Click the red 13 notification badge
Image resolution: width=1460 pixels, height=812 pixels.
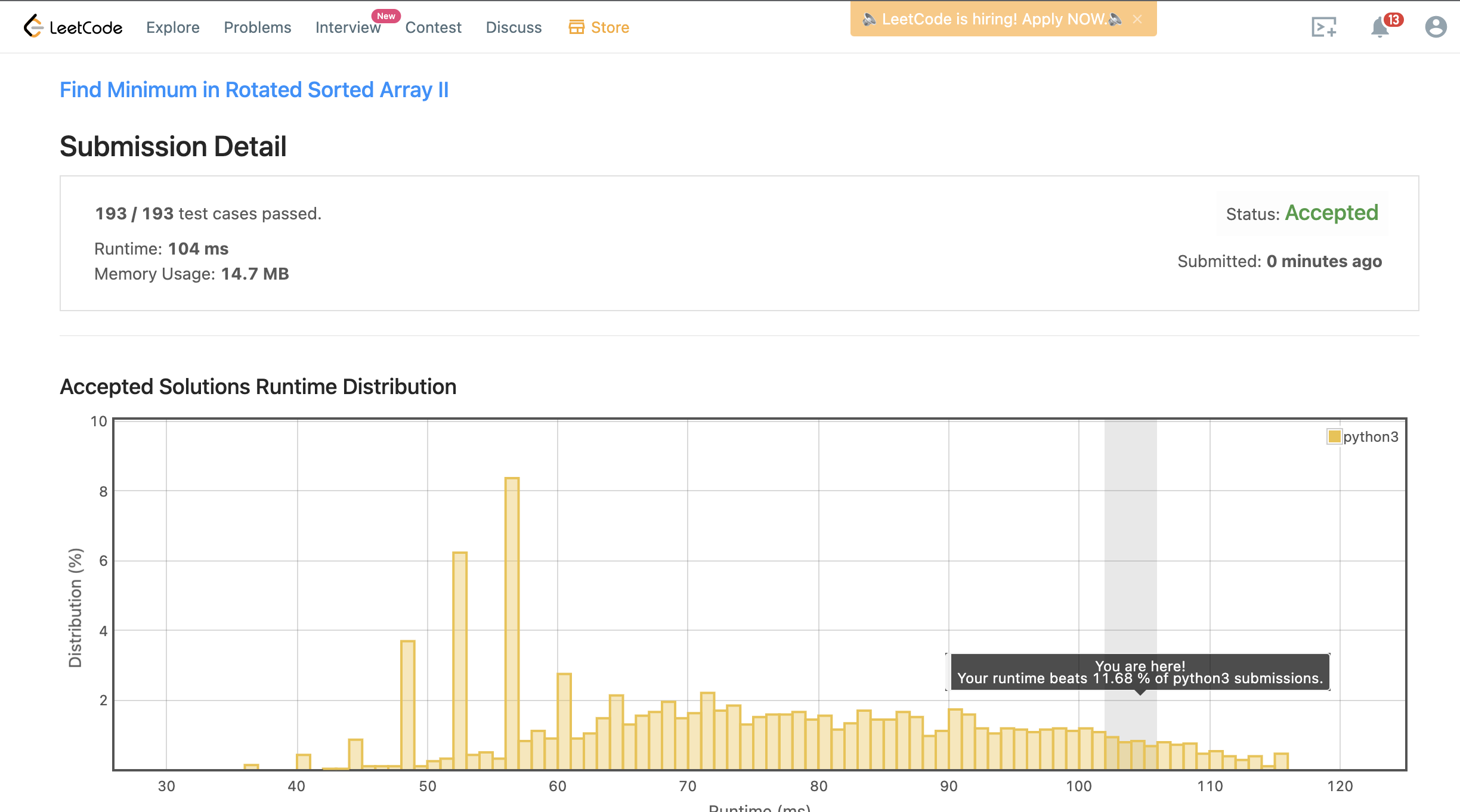coord(1393,20)
